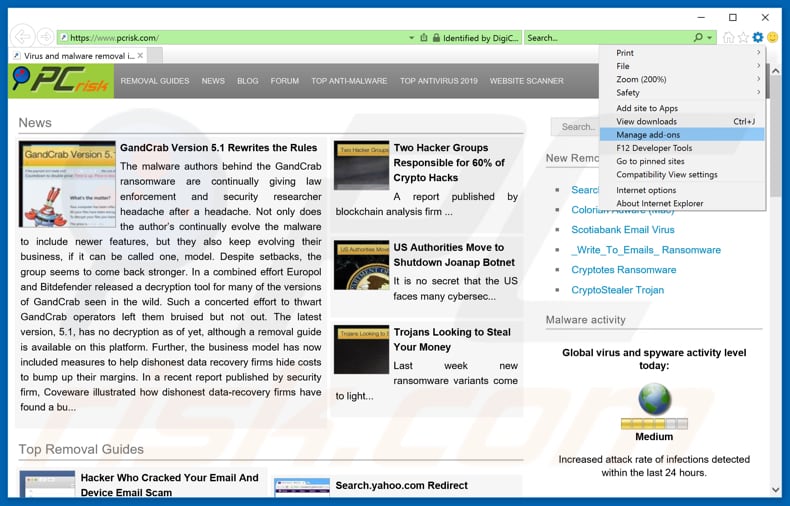Select Go to pinned sites
Viewport: 790px width, 506px height.
click(x=682, y=161)
